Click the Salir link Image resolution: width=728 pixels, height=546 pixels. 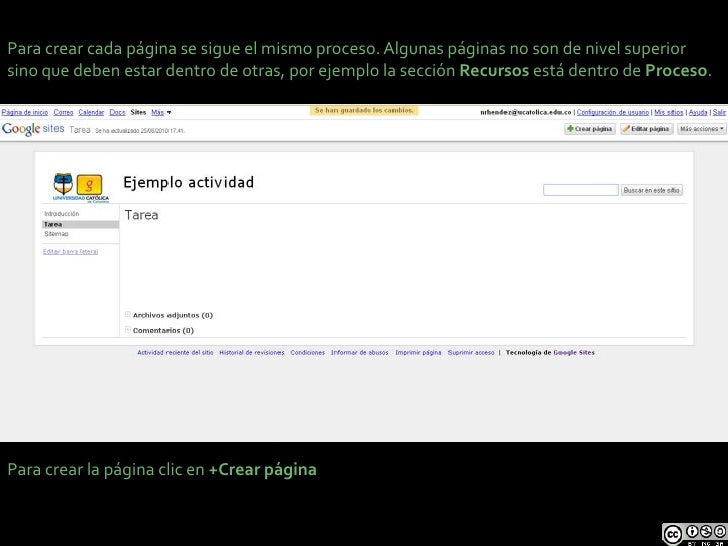tap(719, 112)
